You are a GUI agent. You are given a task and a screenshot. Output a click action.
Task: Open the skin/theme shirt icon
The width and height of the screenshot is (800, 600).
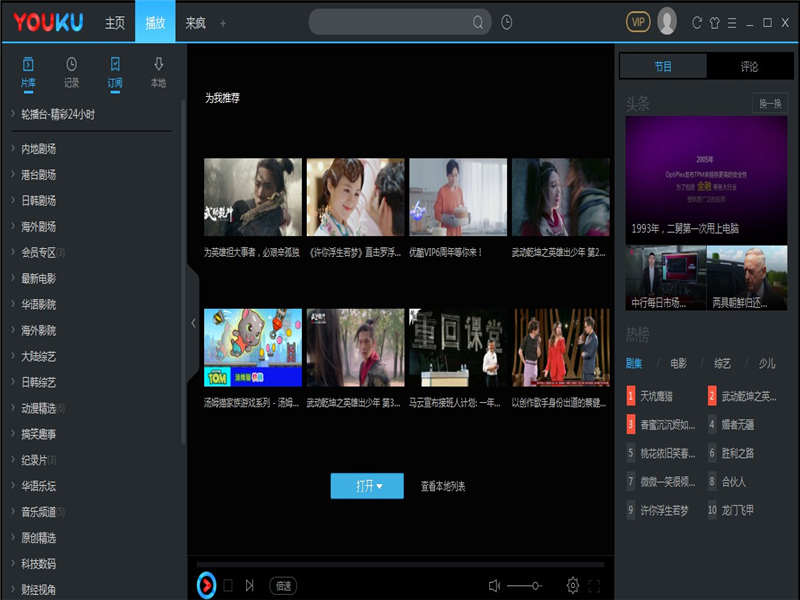click(715, 21)
